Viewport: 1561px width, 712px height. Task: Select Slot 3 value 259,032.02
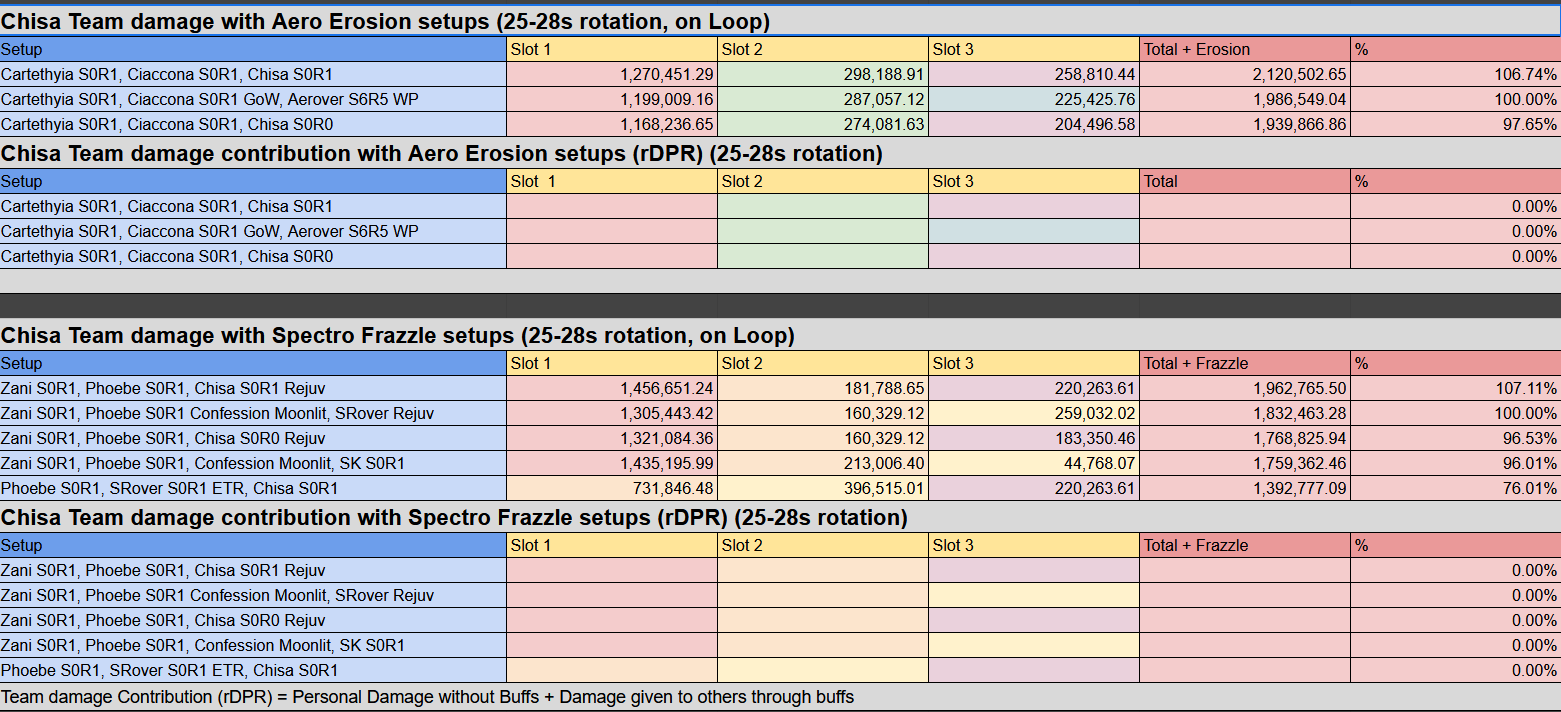[x=1034, y=413]
